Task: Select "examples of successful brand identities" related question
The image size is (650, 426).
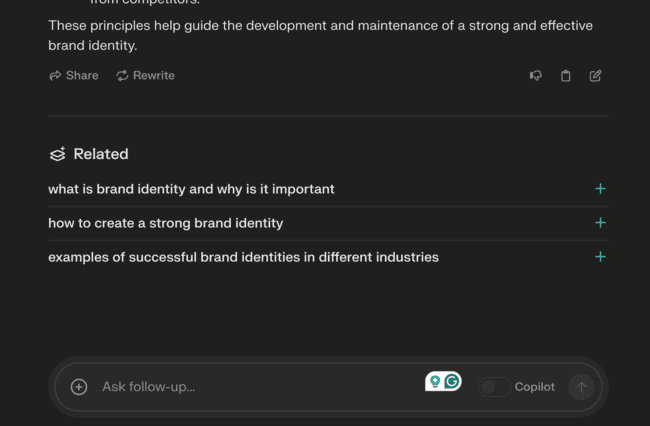Action: tap(243, 257)
